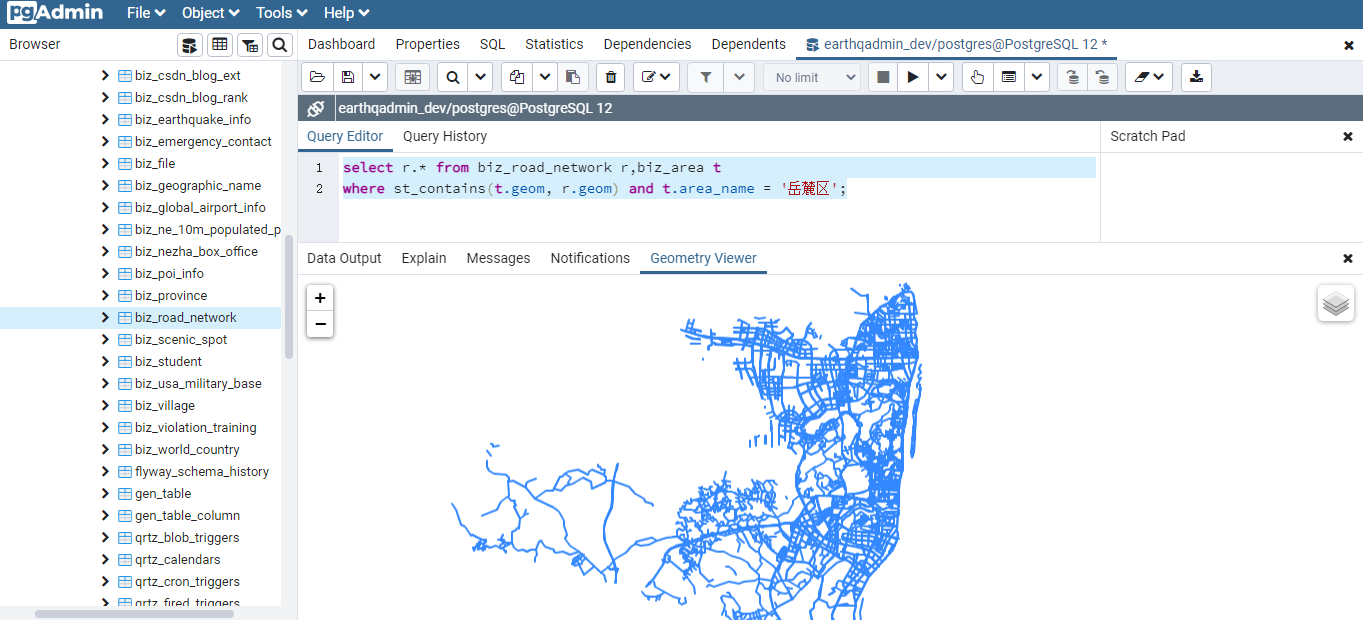
Task: Click the Commit database icon
Action: pyautogui.click(x=1073, y=77)
